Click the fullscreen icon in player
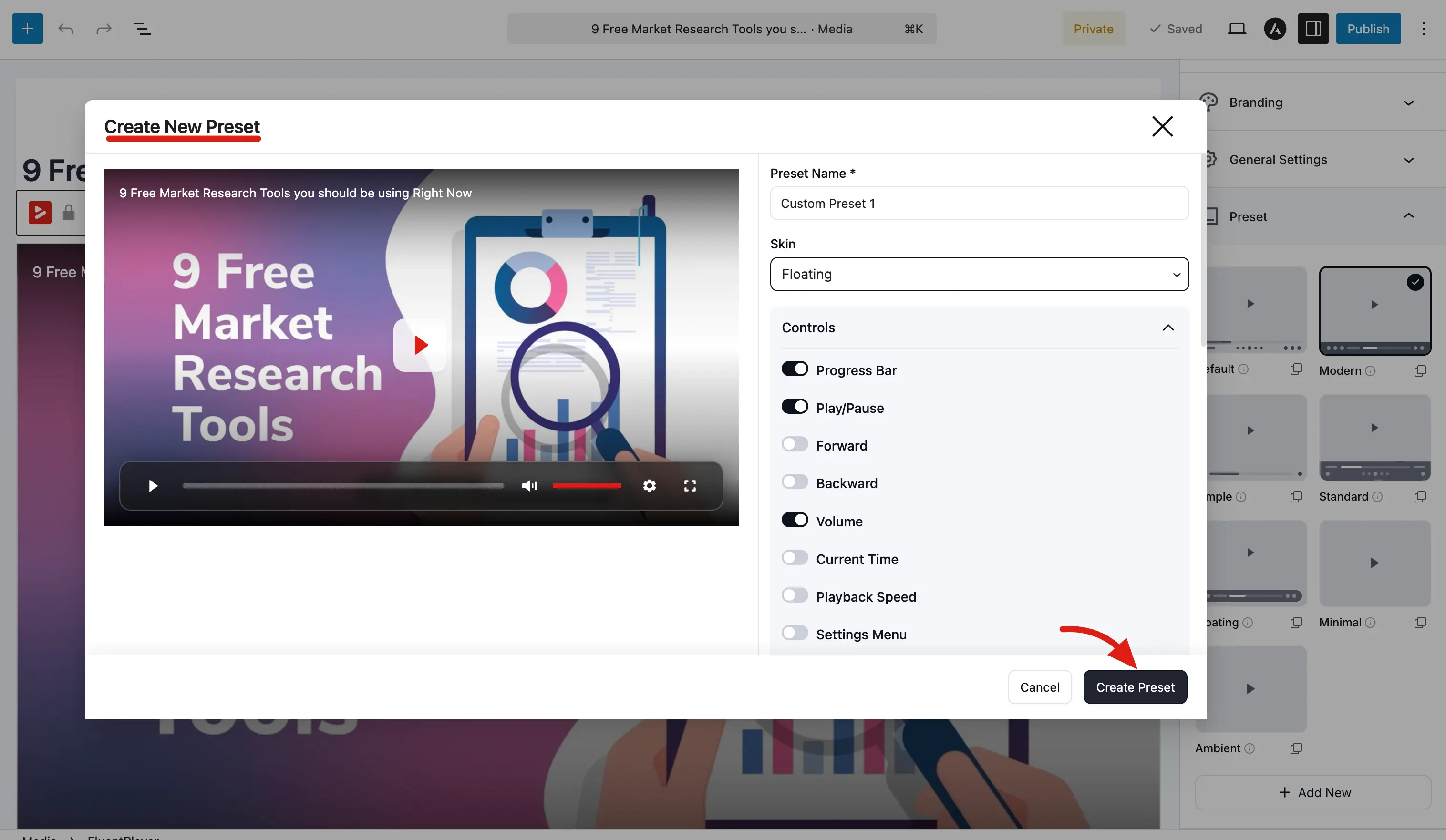Viewport: 1446px width, 840px height. (690, 486)
